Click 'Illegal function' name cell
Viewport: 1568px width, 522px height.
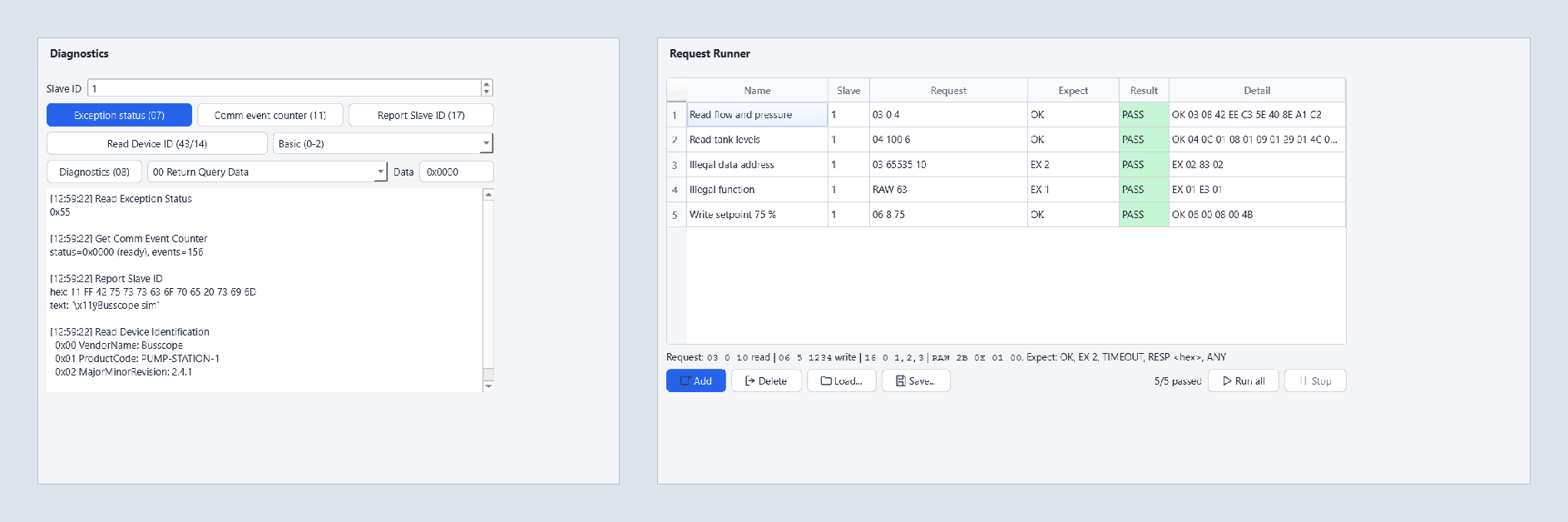757,190
